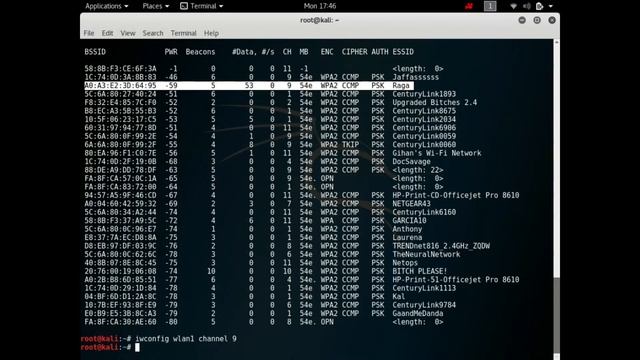Click ESSID GaandMeDanda
The height and width of the screenshot is (360, 640).
click(418, 313)
